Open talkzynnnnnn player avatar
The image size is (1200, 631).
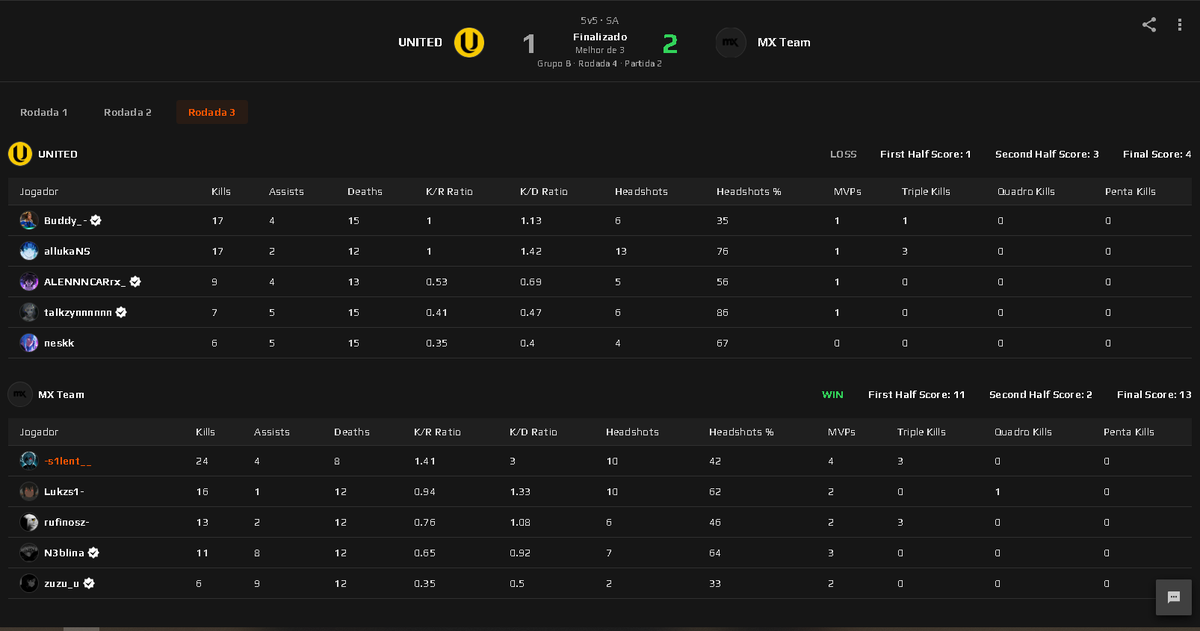tap(29, 312)
